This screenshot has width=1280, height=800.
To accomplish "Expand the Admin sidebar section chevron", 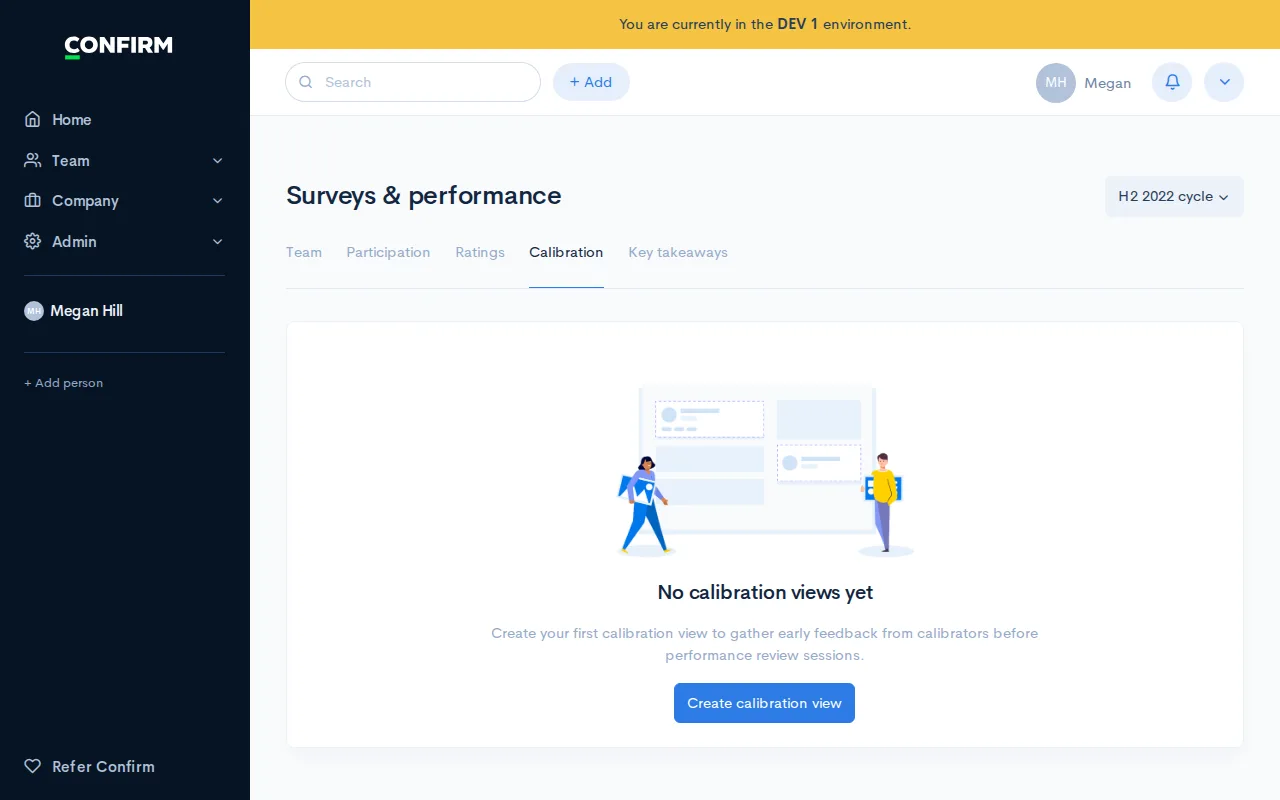I will (217, 242).
